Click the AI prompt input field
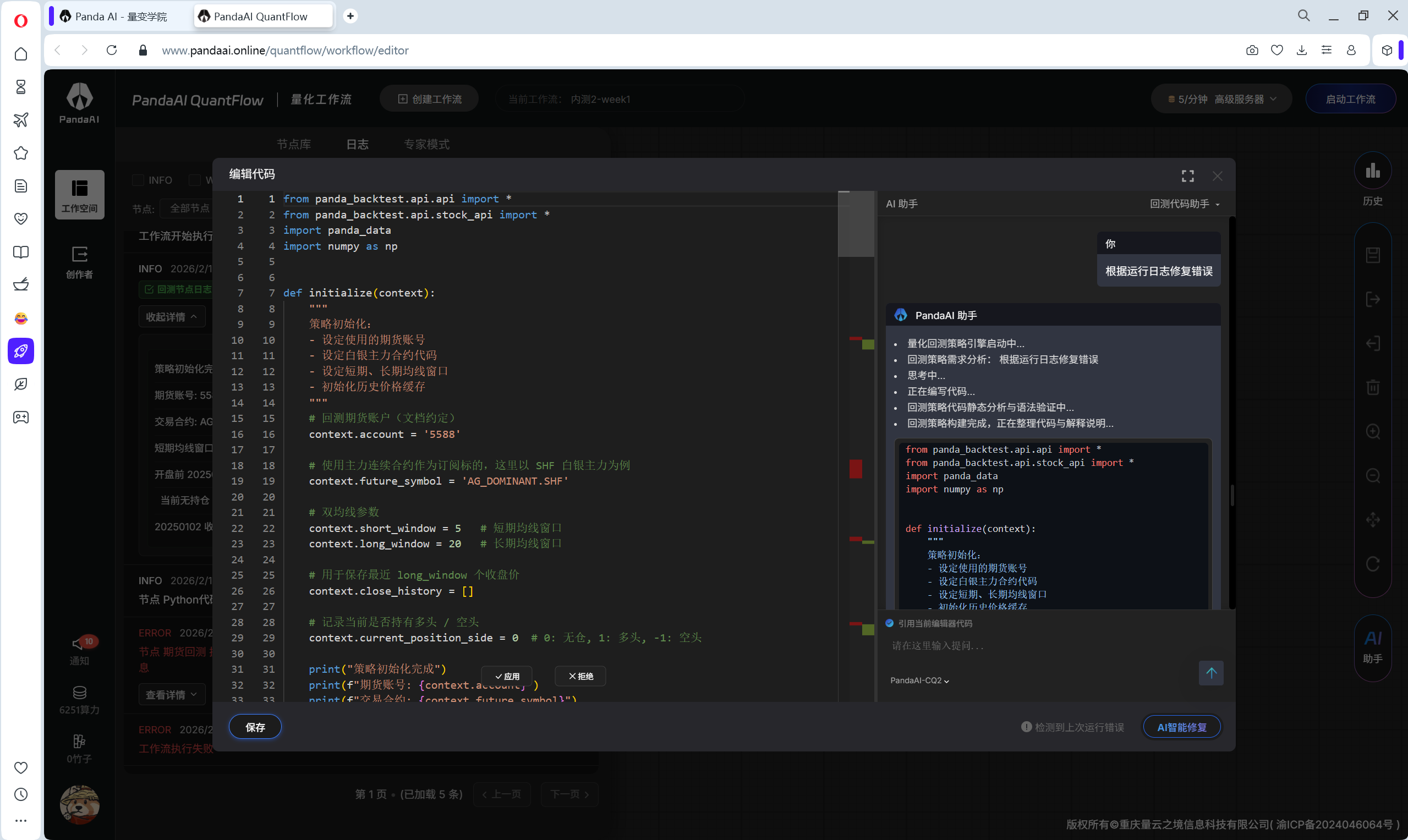The width and height of the screenshot is (1408, 840). coord(1042,645)
